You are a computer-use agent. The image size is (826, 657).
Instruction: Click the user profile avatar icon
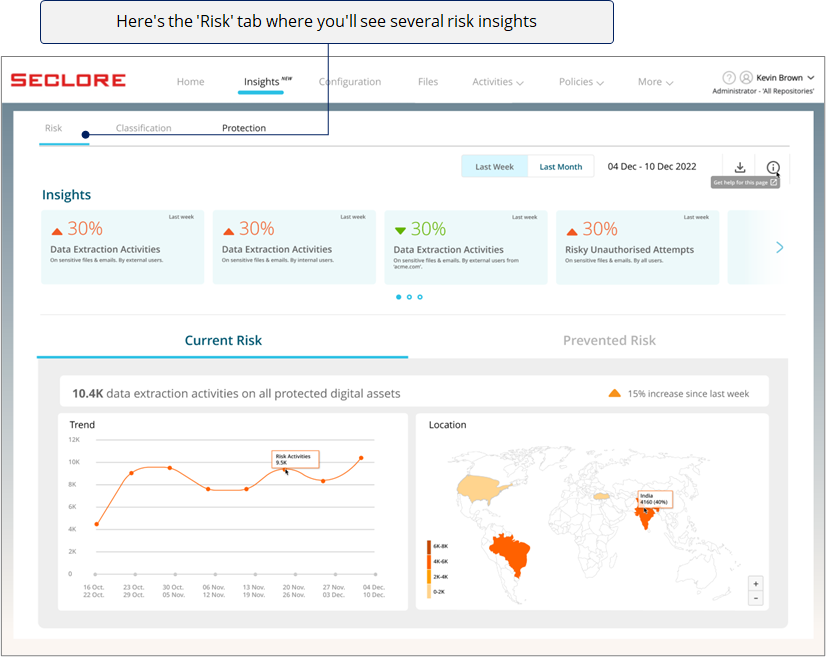point(744,77)
